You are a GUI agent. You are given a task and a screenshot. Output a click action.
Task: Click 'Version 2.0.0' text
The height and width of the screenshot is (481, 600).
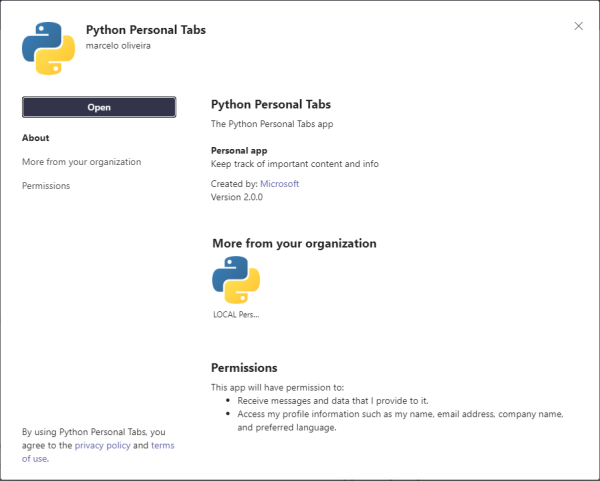coord(237,197)
